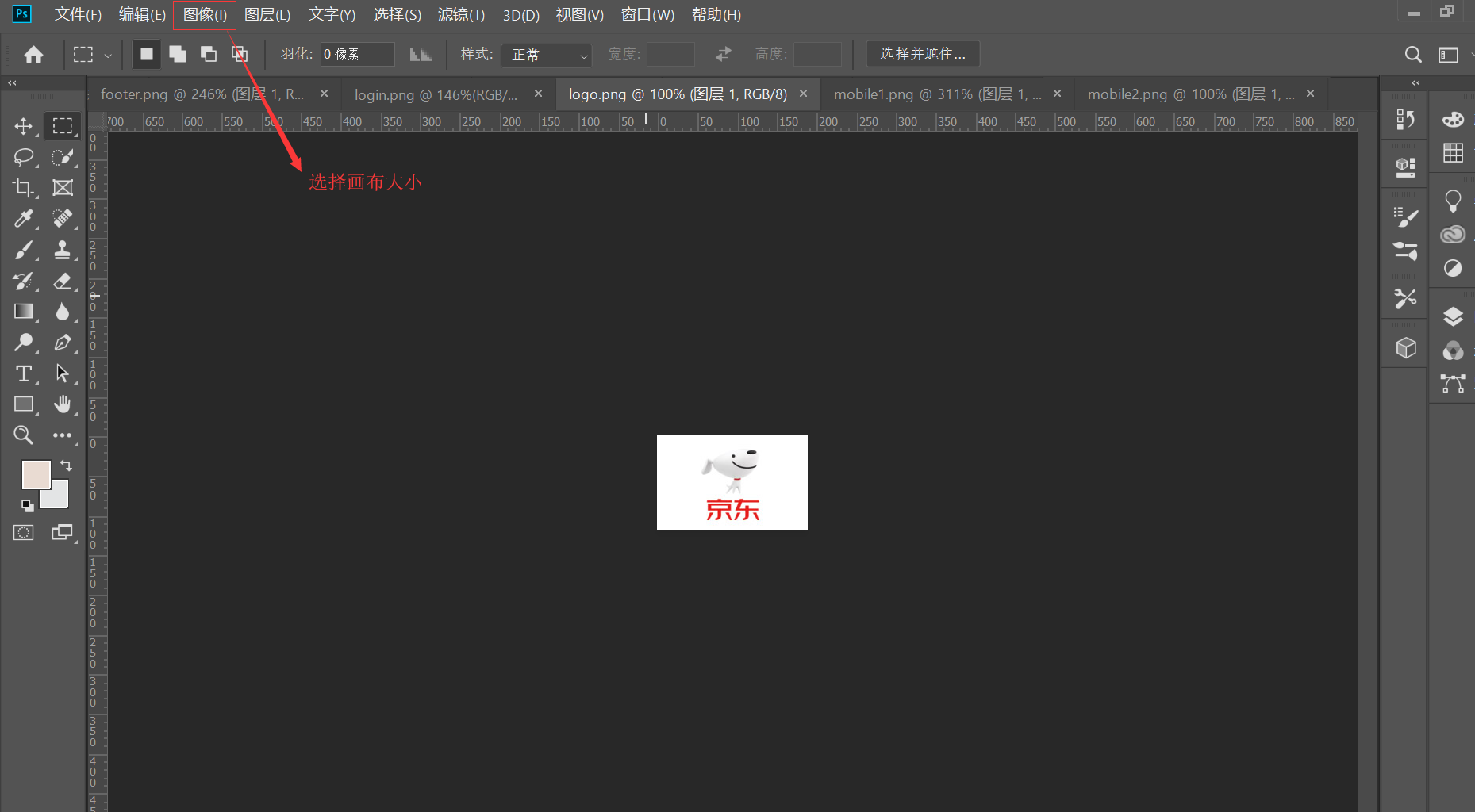Open the Paths panel icon
The width and height of the screenshot is (1475, 812).
click(1453, 384)
